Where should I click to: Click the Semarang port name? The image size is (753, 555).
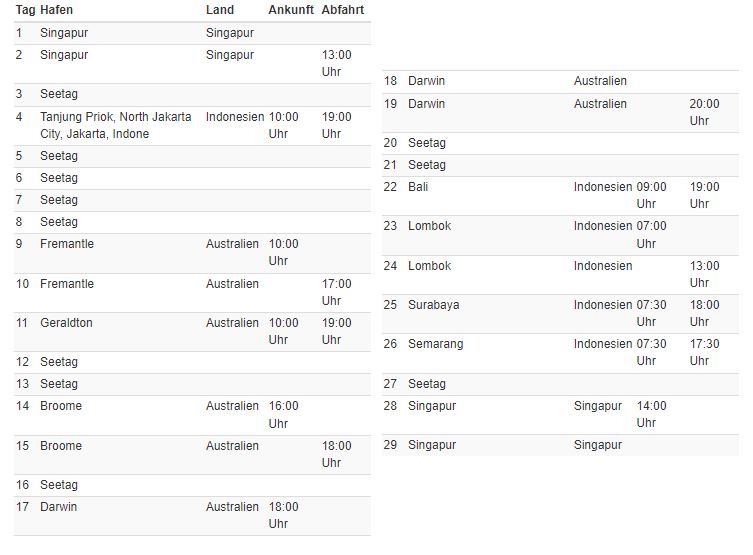(x=436, y=344)
